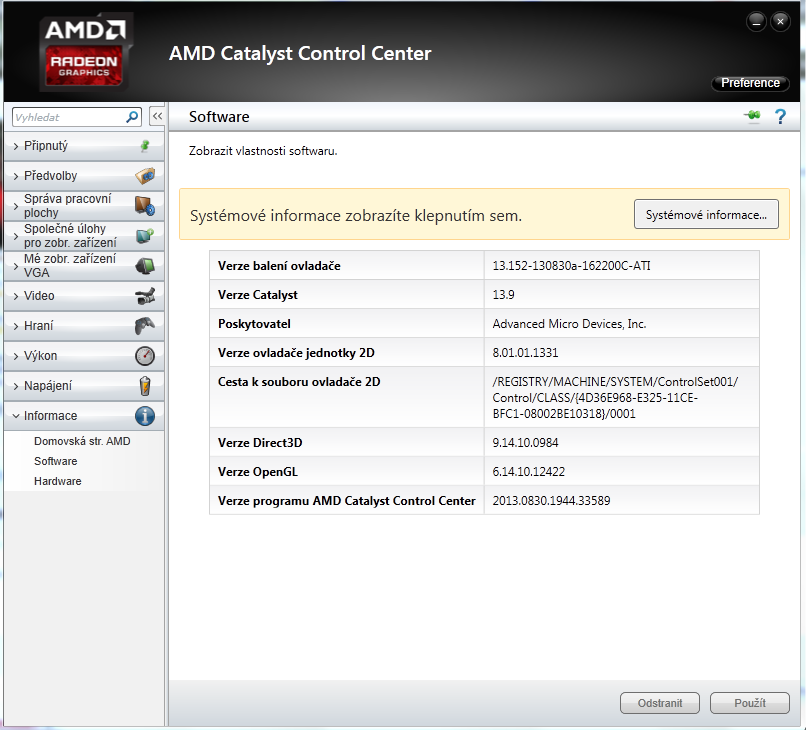Click the Mé zobr. zařízení VGA monitor icon
The image size is (806, 730).
145,266
